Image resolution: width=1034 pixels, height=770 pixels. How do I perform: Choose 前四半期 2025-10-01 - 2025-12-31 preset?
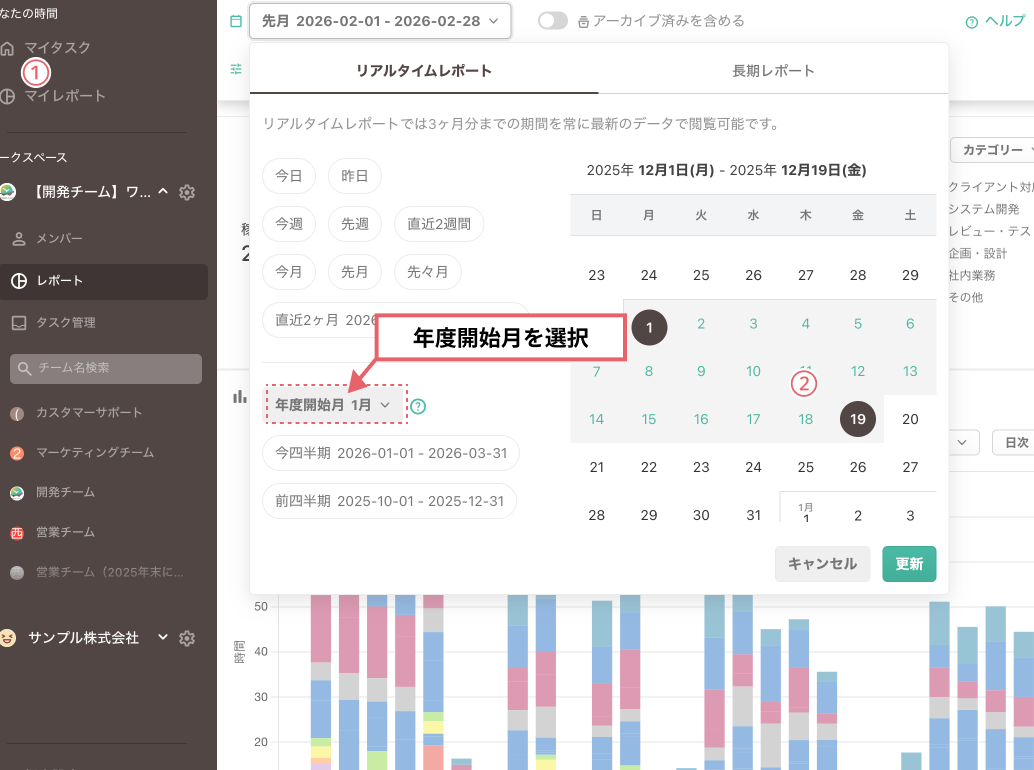[390, 500]
